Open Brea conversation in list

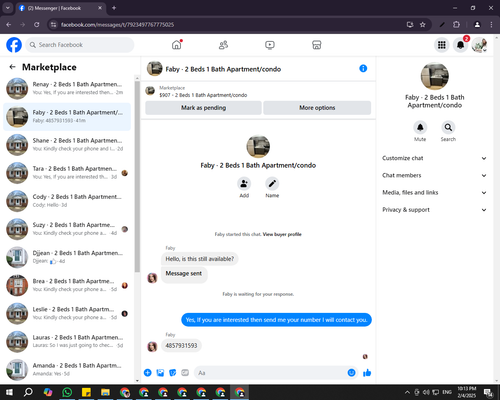67,285
